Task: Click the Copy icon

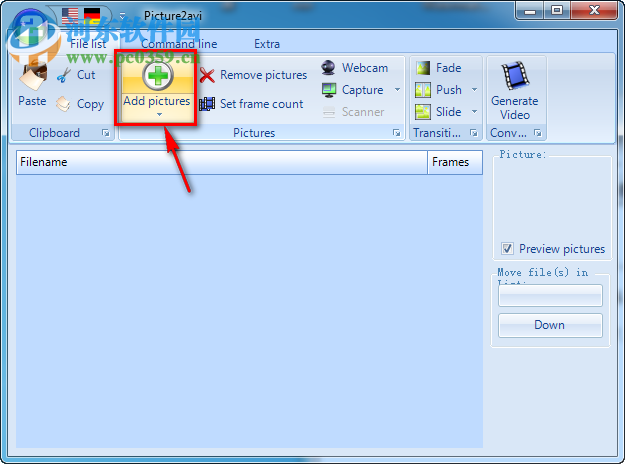Action: (63, 104)
